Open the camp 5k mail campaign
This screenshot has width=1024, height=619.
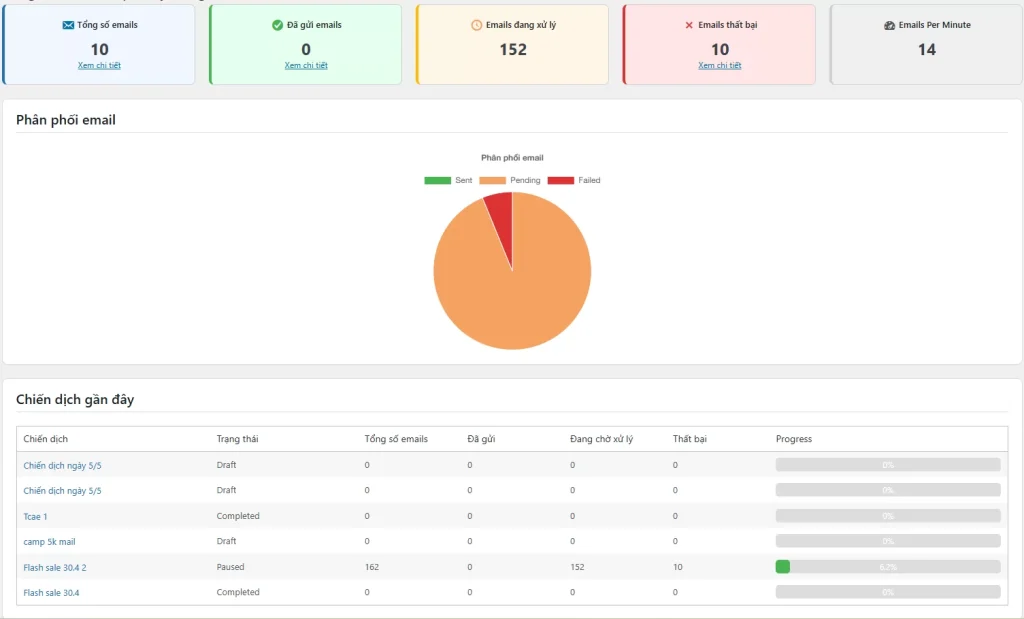[x=49, y=542]
